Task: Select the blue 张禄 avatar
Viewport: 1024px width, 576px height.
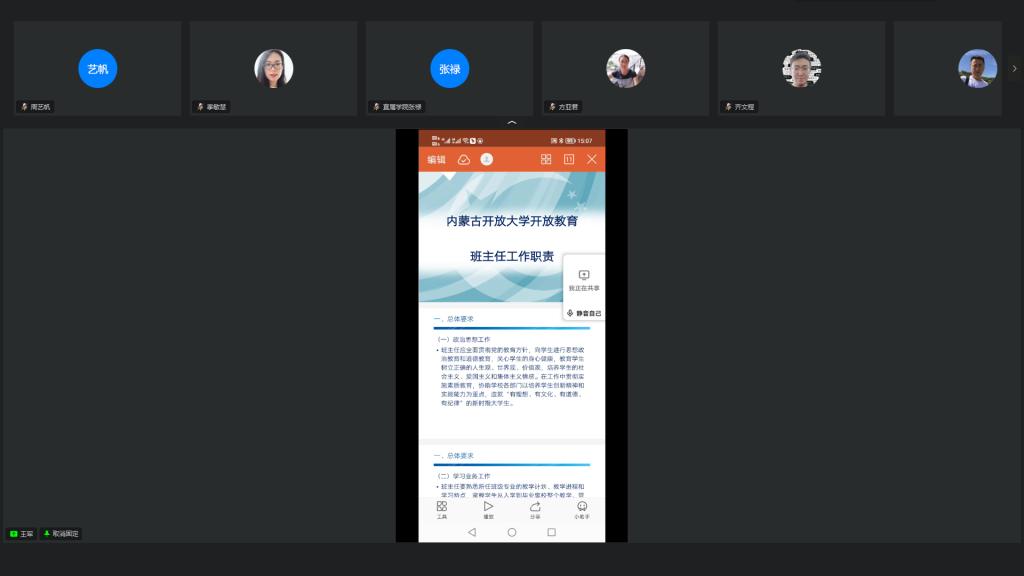Action: pyautogui.click(x=449, y=69)
